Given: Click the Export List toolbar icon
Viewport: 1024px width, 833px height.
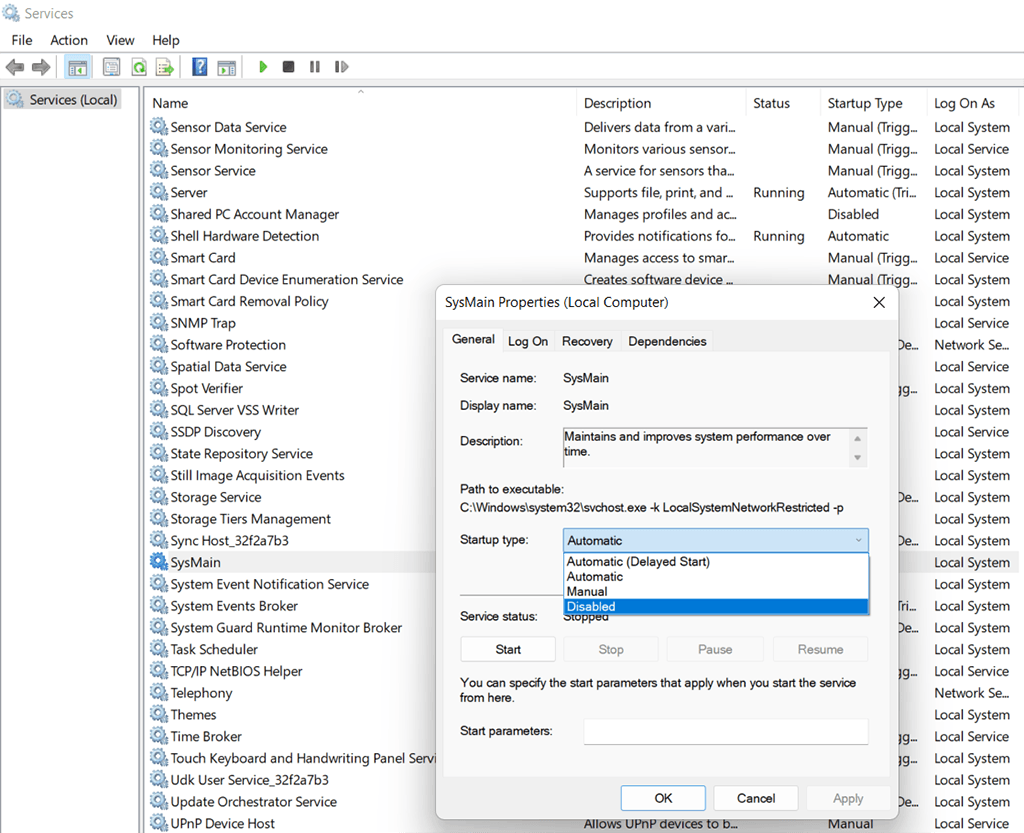Looking at the screenshot, I should click(165, 67).
